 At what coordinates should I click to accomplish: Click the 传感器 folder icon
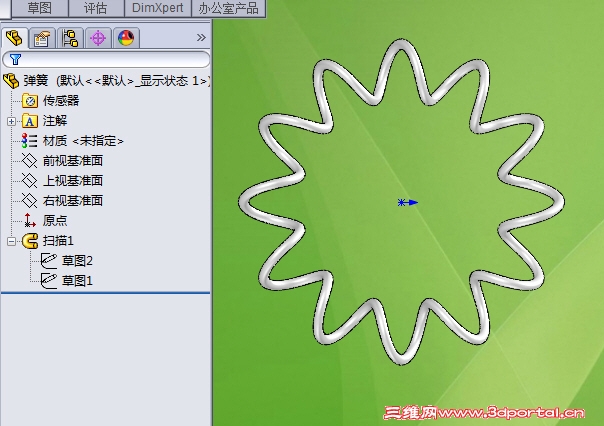[30, 101]
